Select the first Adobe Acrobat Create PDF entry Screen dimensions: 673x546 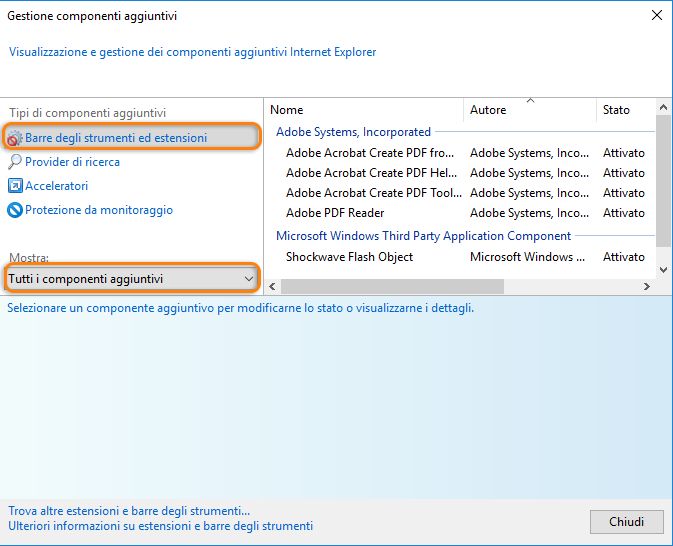[369, 153]
